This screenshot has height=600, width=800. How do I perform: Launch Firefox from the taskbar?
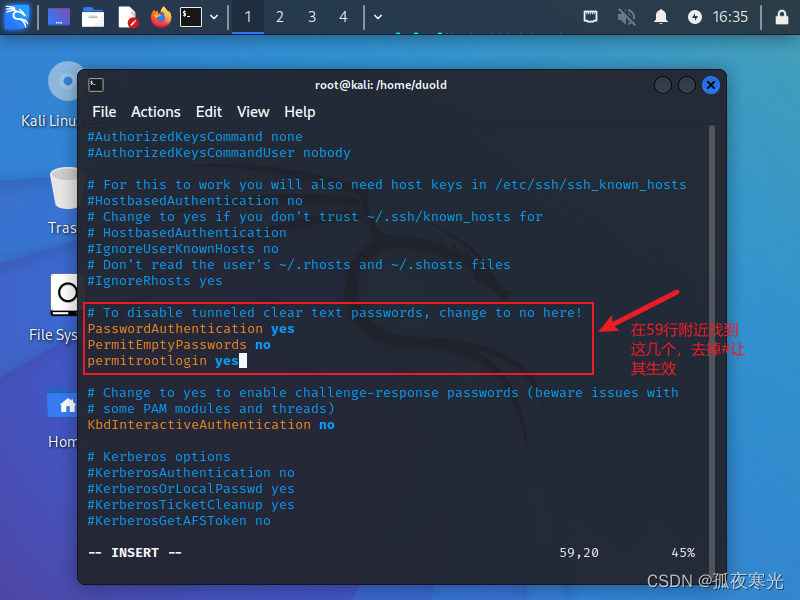point(161,16)
